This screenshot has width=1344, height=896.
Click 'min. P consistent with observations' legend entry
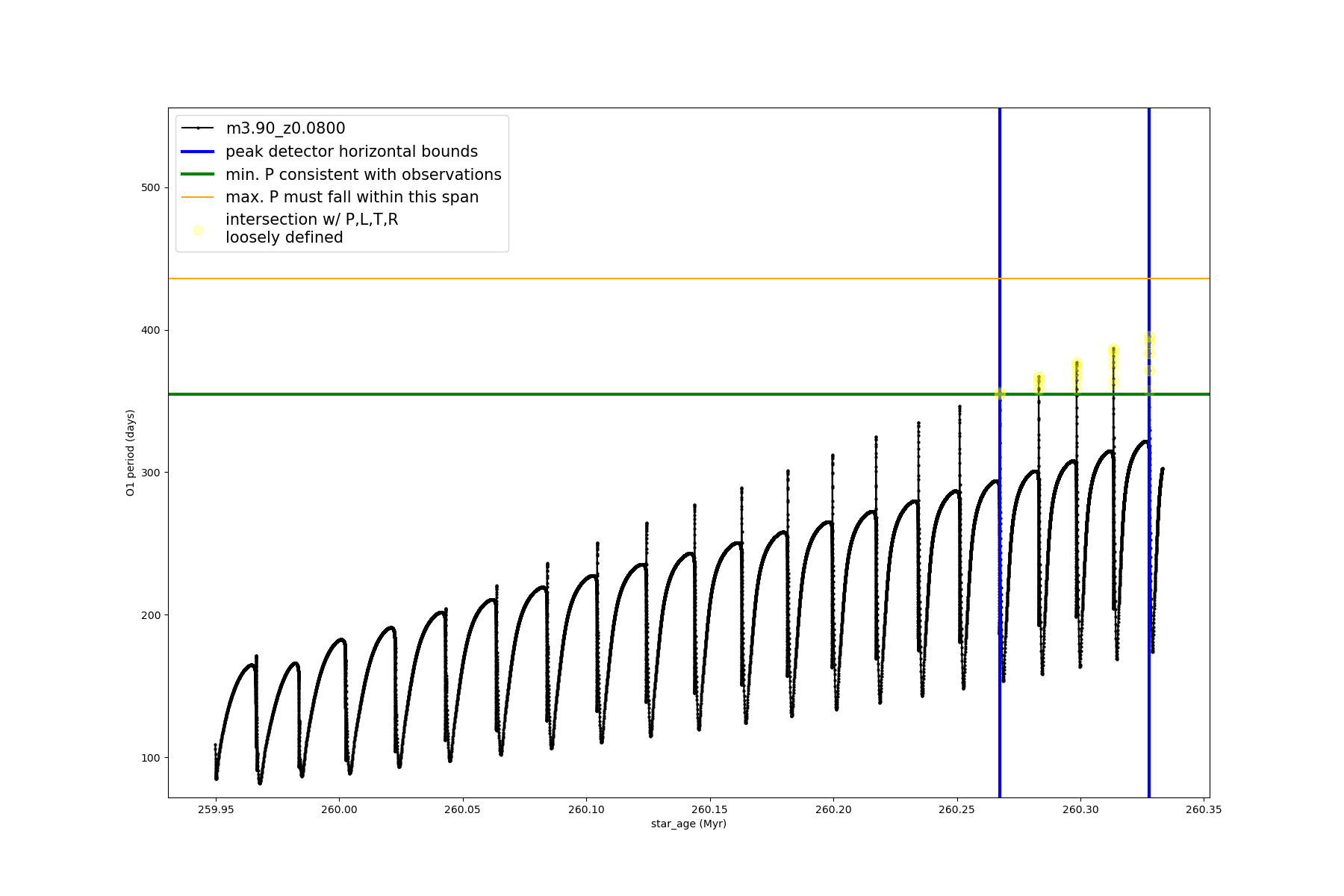[363, 175]
